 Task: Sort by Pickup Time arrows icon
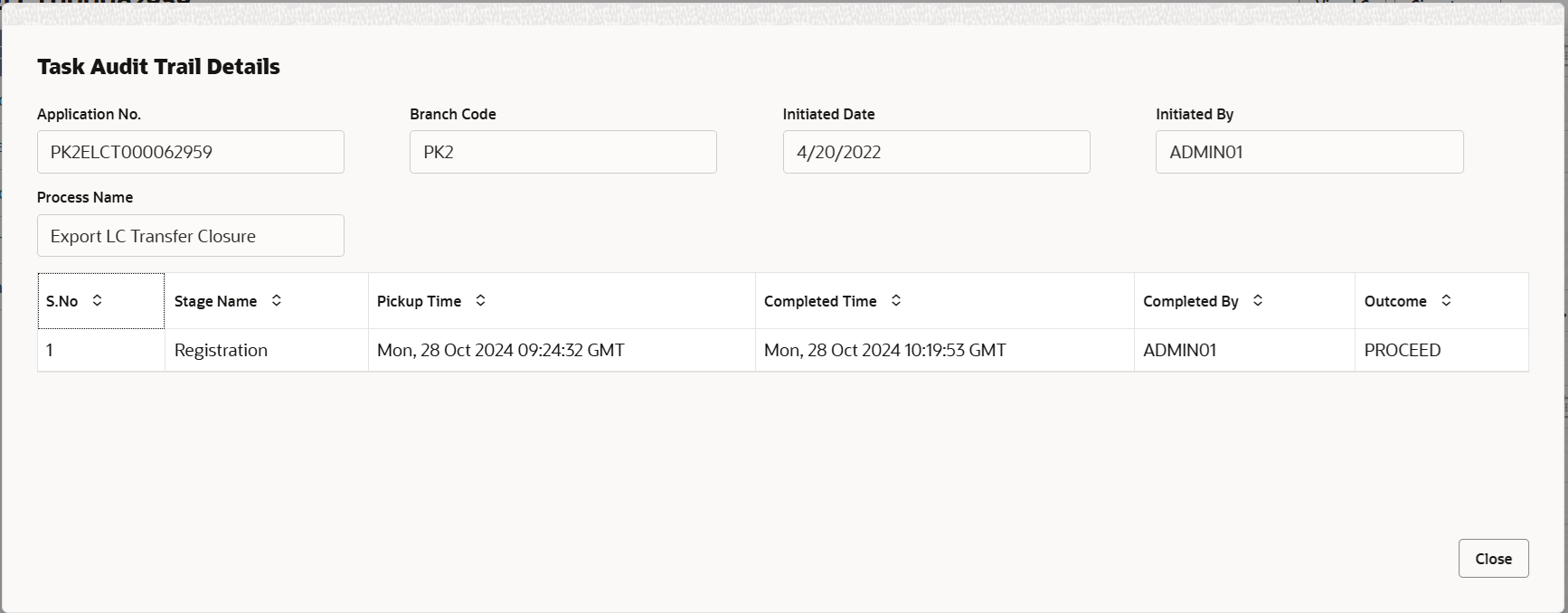[481, 300]
